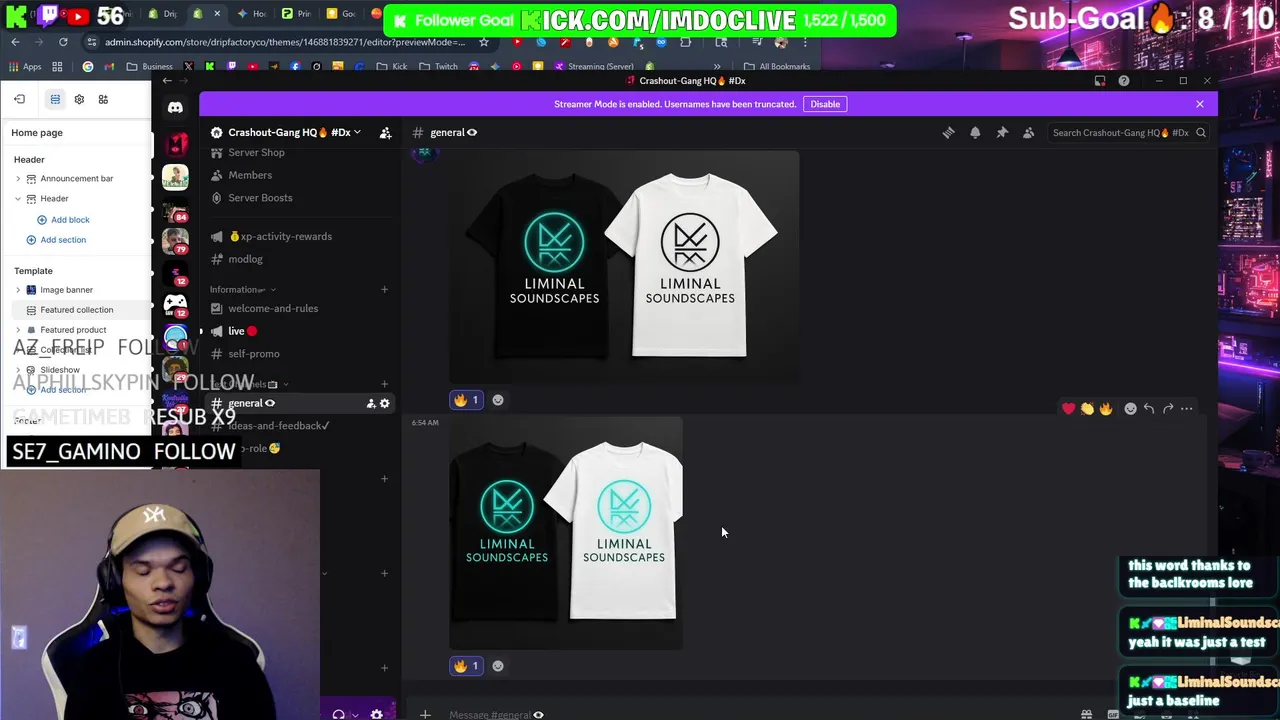1280x720 pixels.
Task: Collapse Header group in Shopify editor
Action: click(x=18, y=199)
